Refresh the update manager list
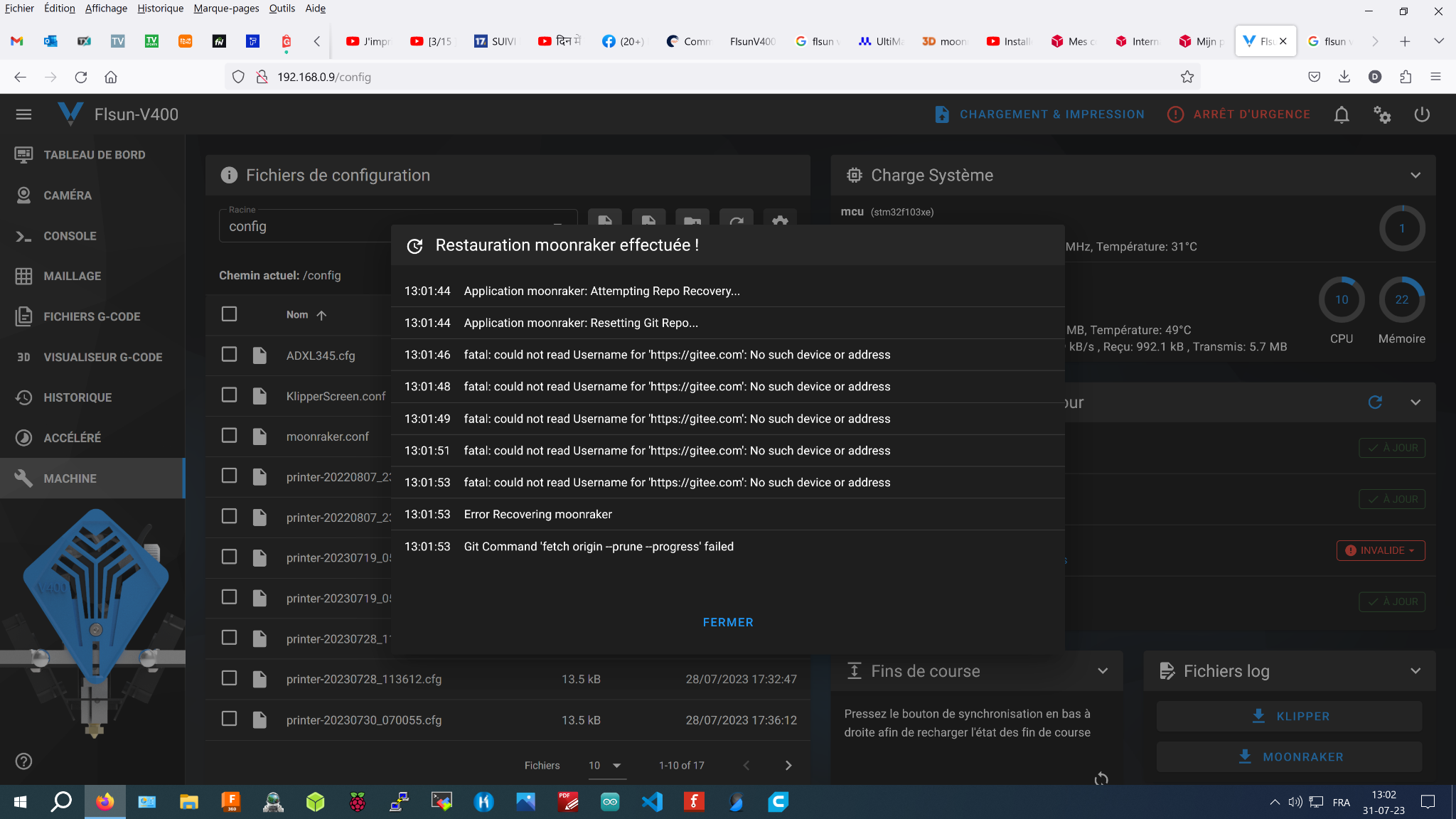1456x819 pixels. 1375,402
